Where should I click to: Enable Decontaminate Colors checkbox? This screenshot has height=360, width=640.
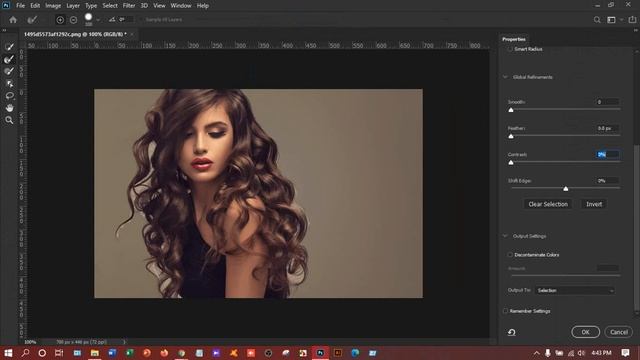[510, 255]
